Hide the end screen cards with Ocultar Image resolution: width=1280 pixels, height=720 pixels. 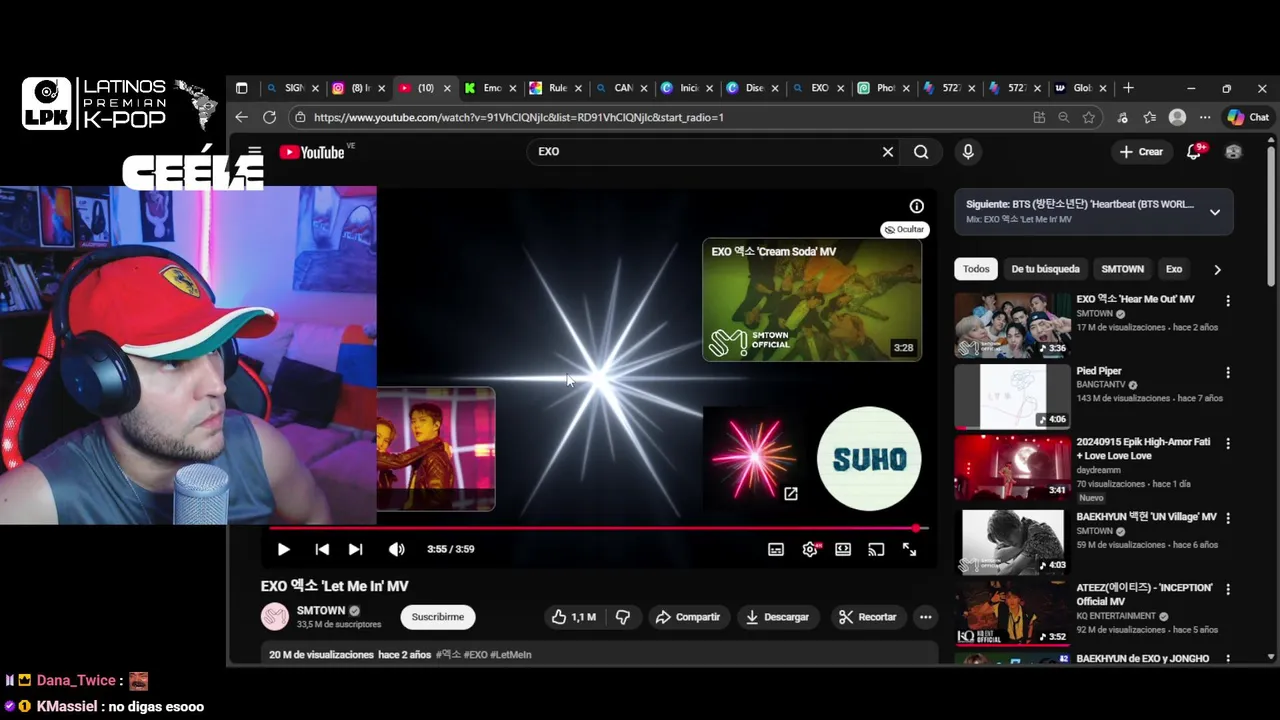pyautogui.click(x=905, y=229)
